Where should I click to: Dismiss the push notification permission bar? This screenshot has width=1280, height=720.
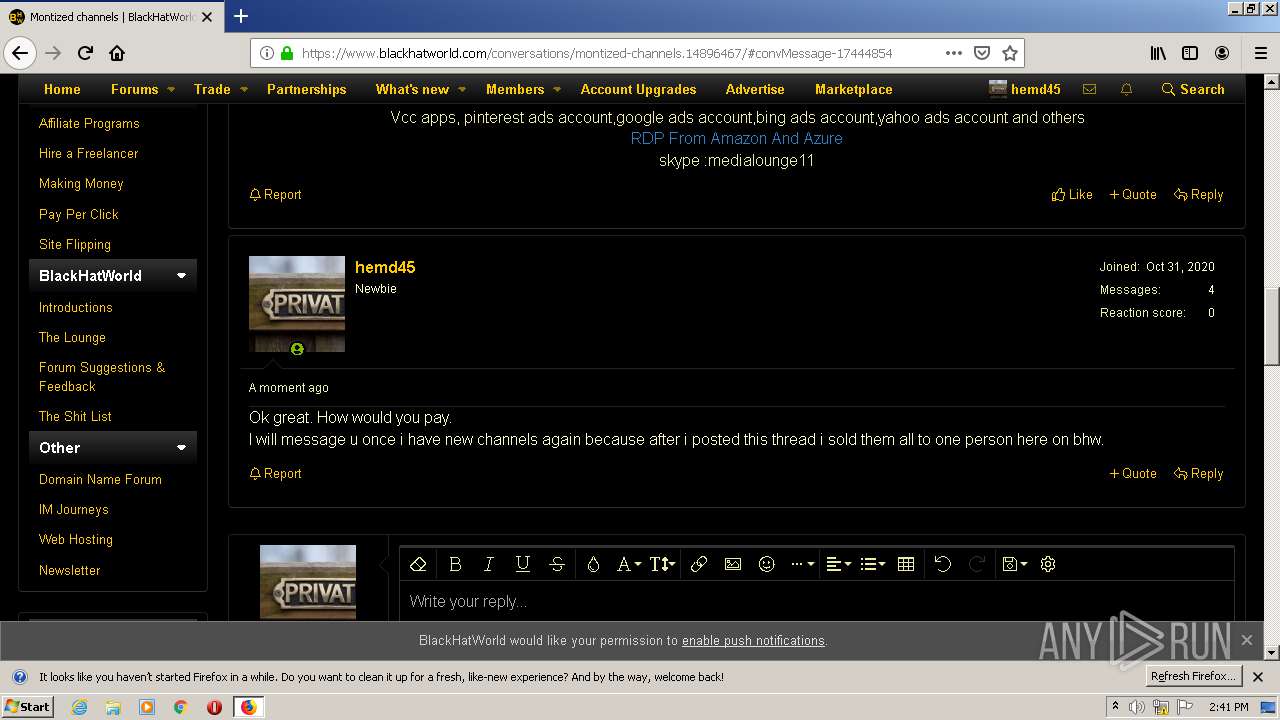[1246, 640]
